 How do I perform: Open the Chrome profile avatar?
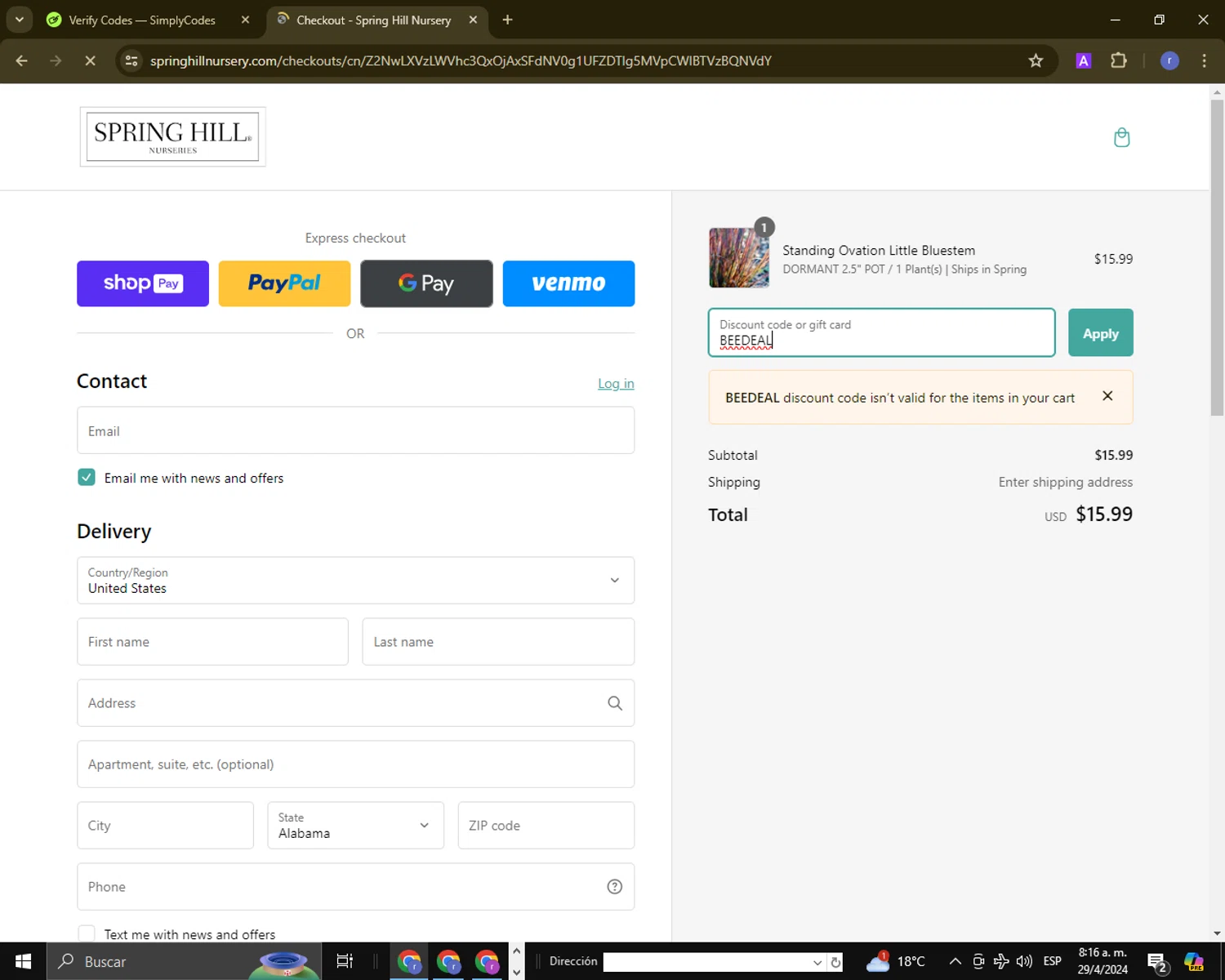[x=1169, y=60]
